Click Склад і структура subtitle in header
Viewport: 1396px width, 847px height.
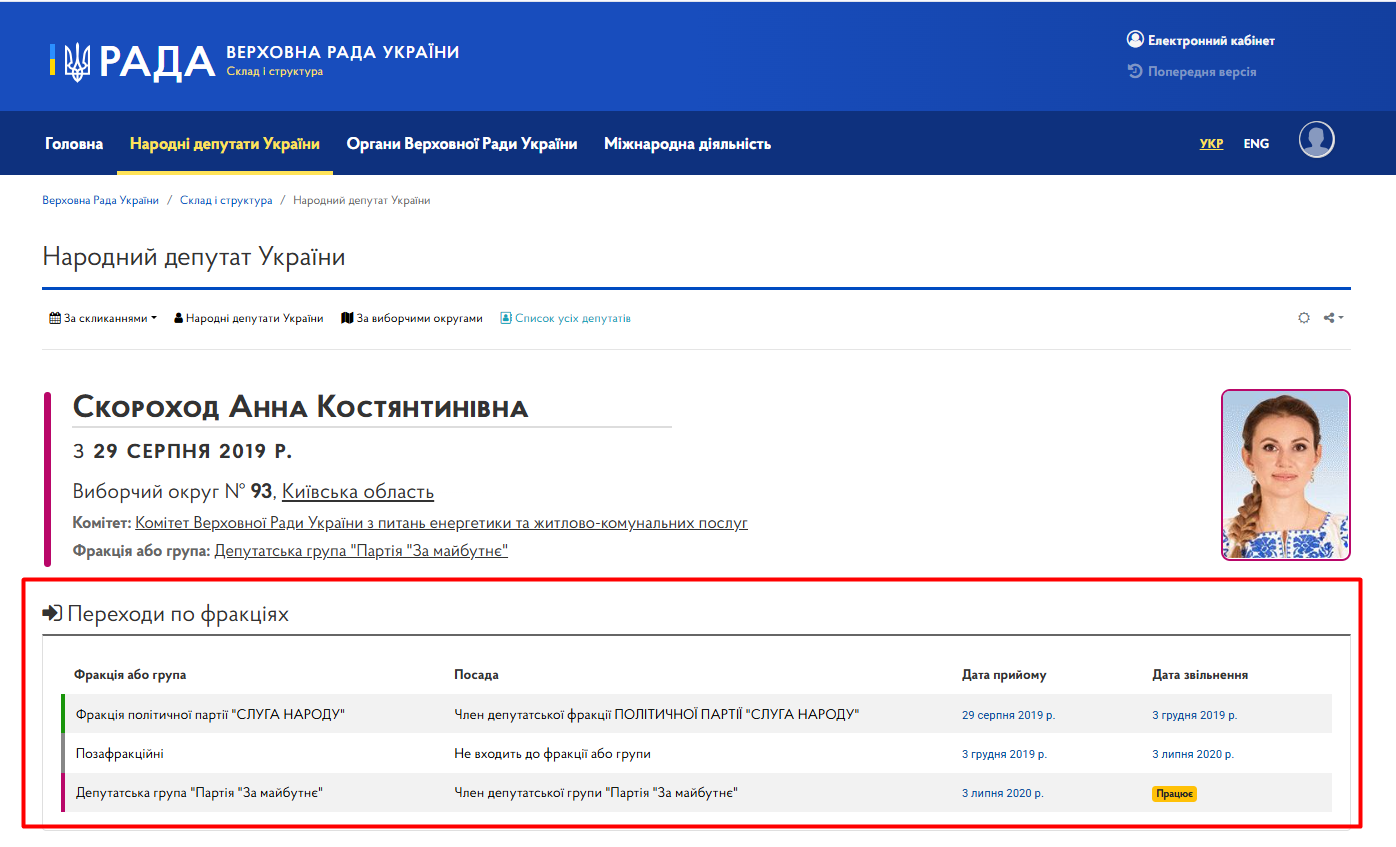(x=275, y=72)
